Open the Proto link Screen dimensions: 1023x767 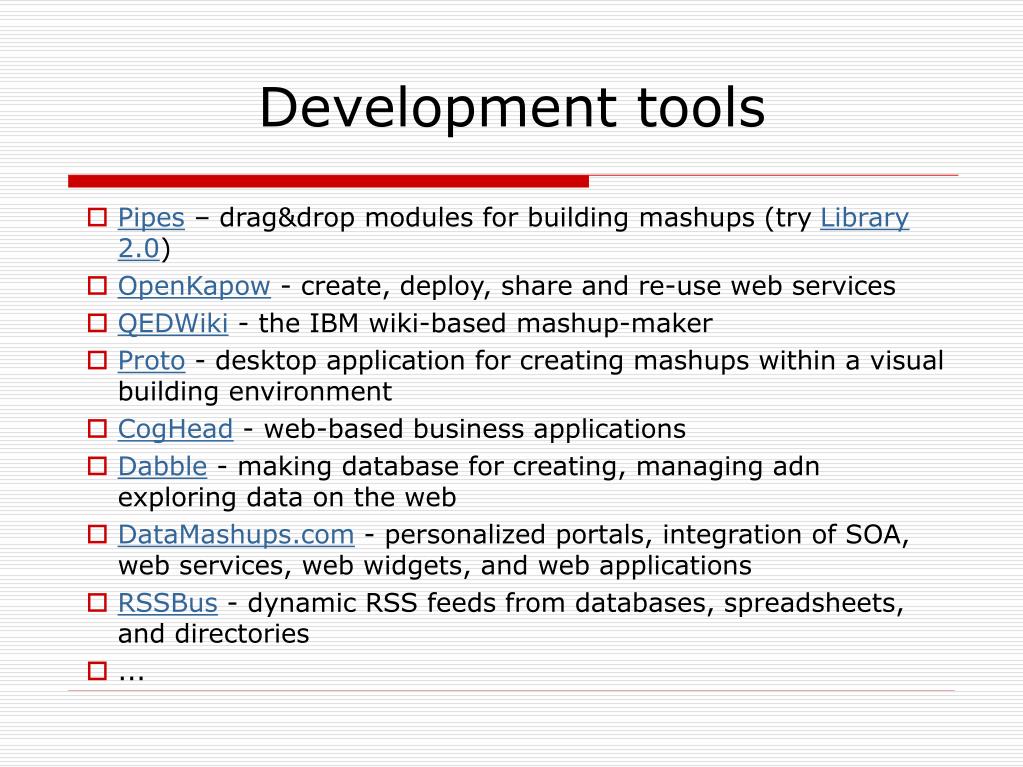(x=151, y=361)
